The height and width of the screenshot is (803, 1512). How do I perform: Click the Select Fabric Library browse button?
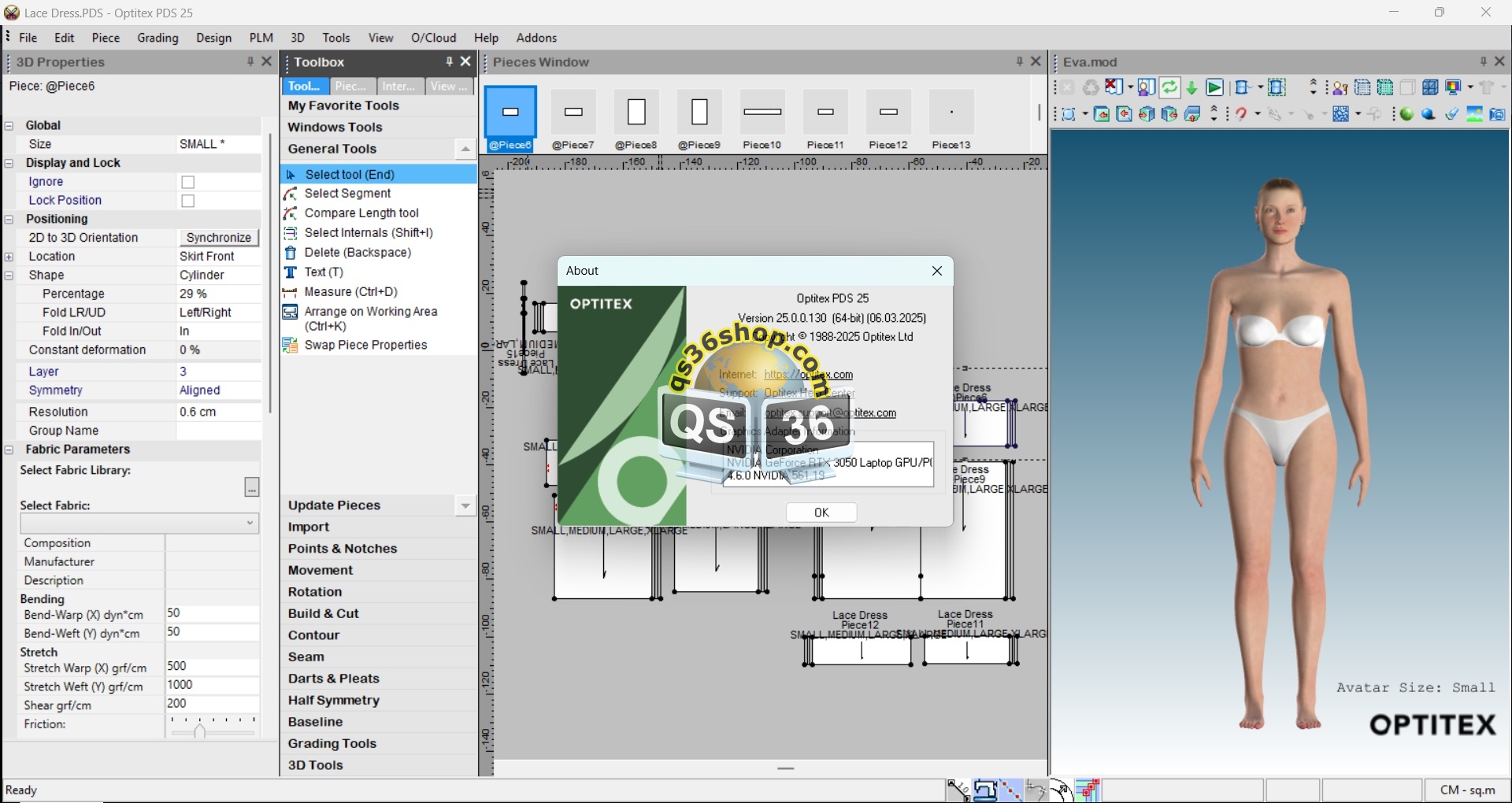click(252, 487)
